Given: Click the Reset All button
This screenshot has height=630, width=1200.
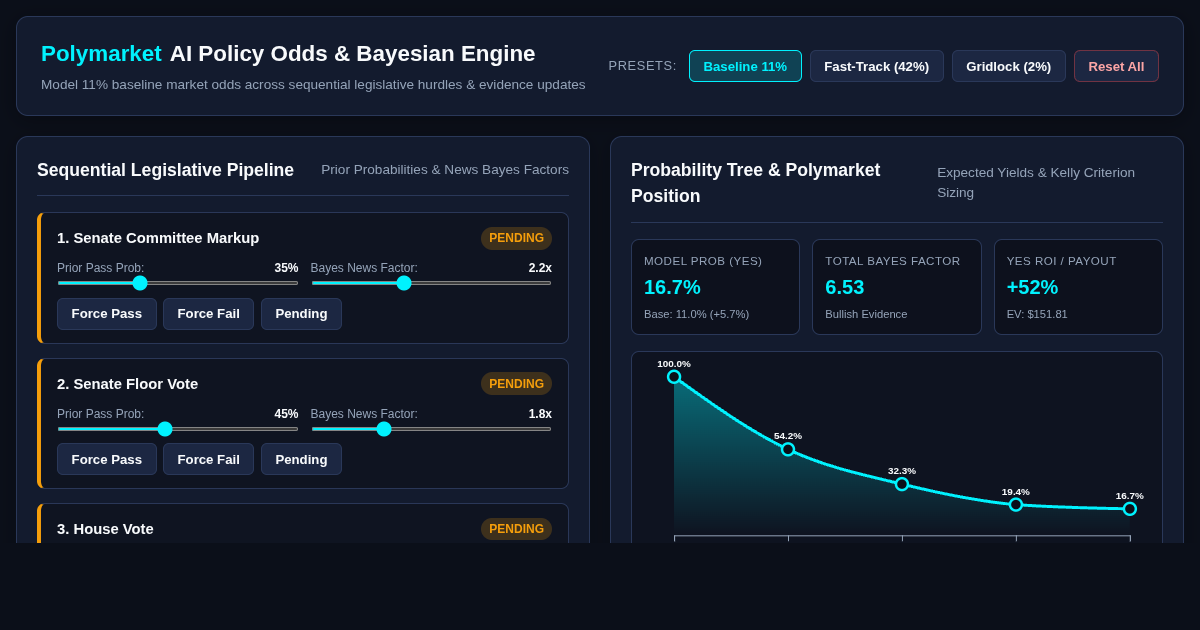Looking at the screenshot, I should coord(1116,66).
